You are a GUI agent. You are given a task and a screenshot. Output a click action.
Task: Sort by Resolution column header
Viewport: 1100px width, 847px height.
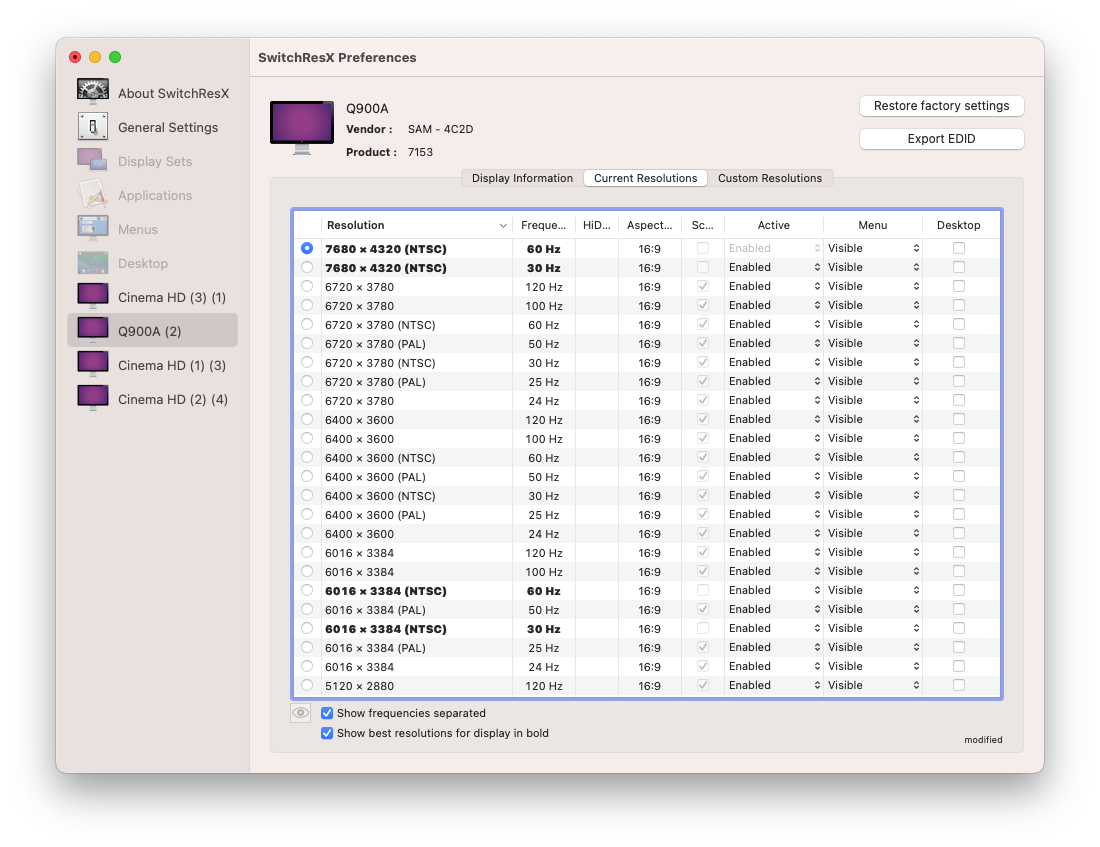coord(416,225)
